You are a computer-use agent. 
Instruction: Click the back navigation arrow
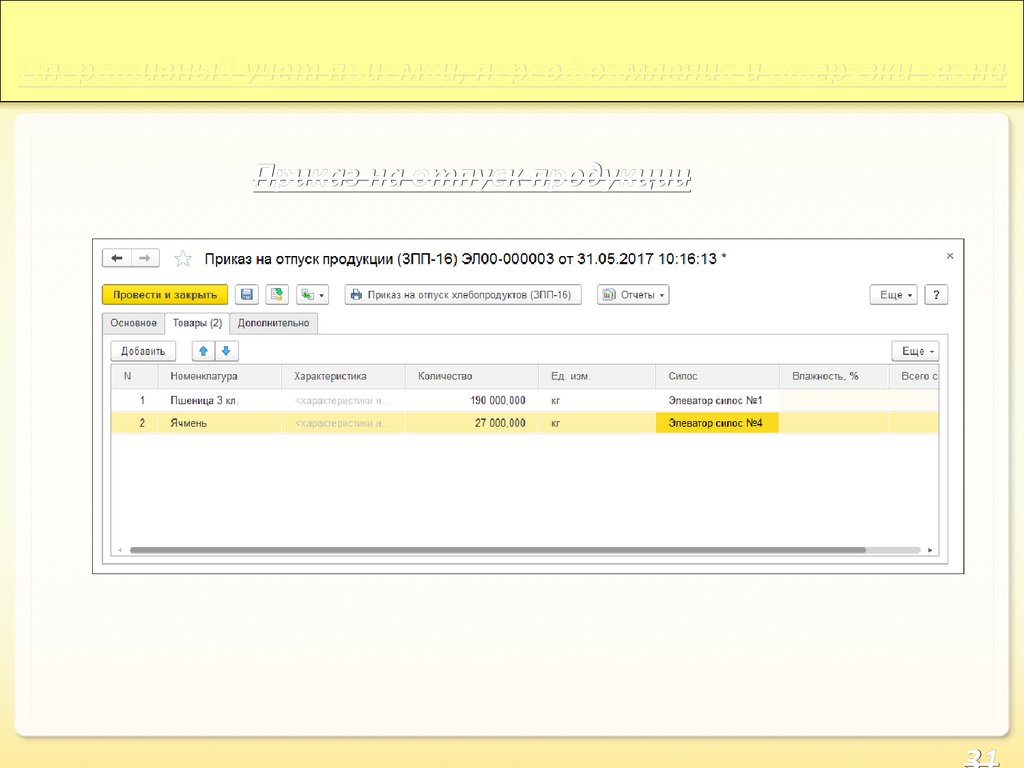click(x=117, y=258)
